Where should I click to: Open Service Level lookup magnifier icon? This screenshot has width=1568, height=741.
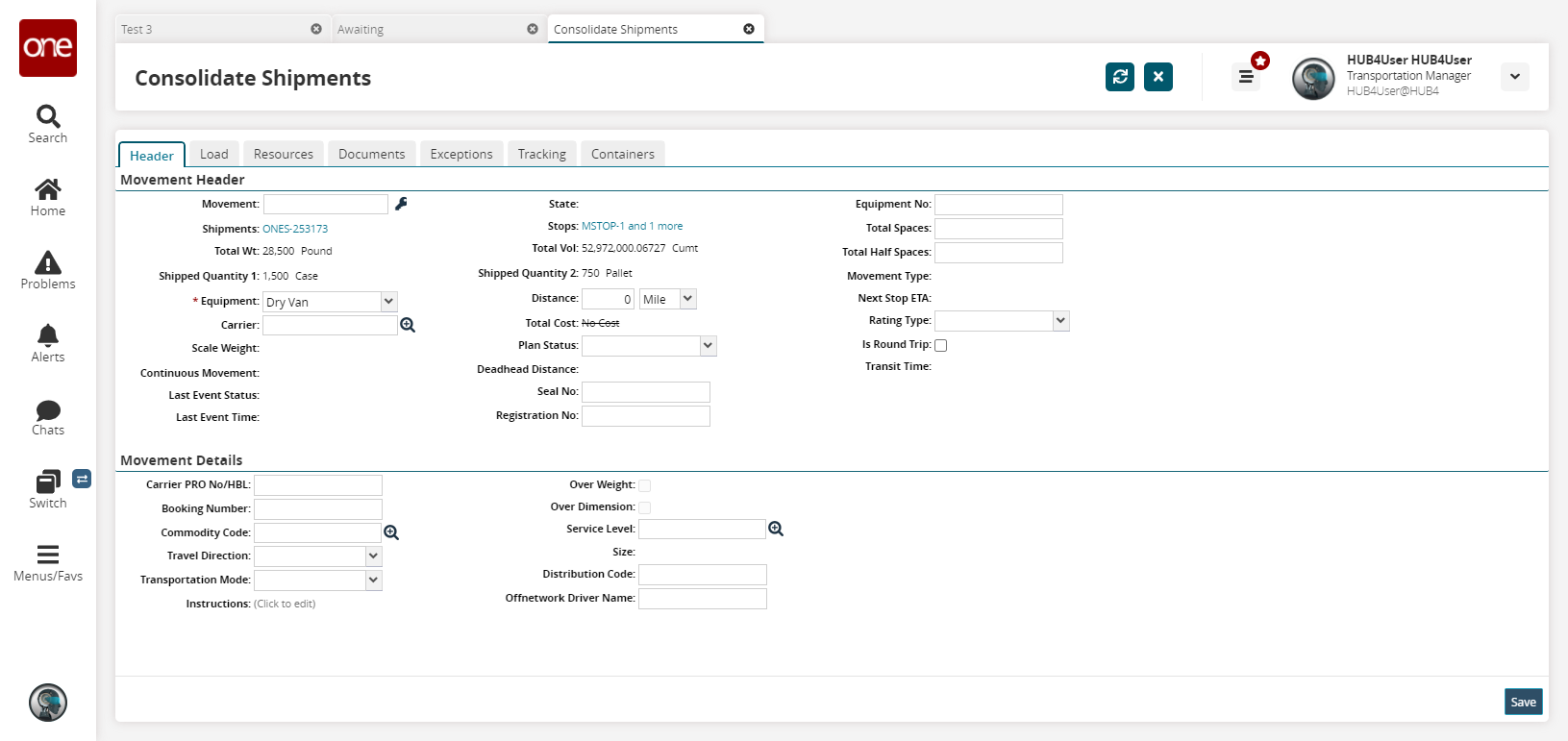click(776, 529)
